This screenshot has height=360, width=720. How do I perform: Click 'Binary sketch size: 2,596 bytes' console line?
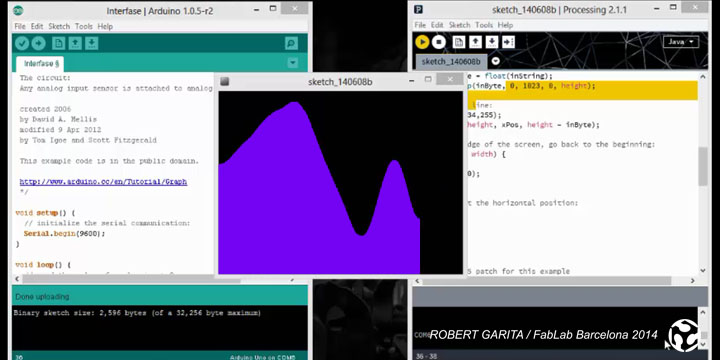click(137, 313)
